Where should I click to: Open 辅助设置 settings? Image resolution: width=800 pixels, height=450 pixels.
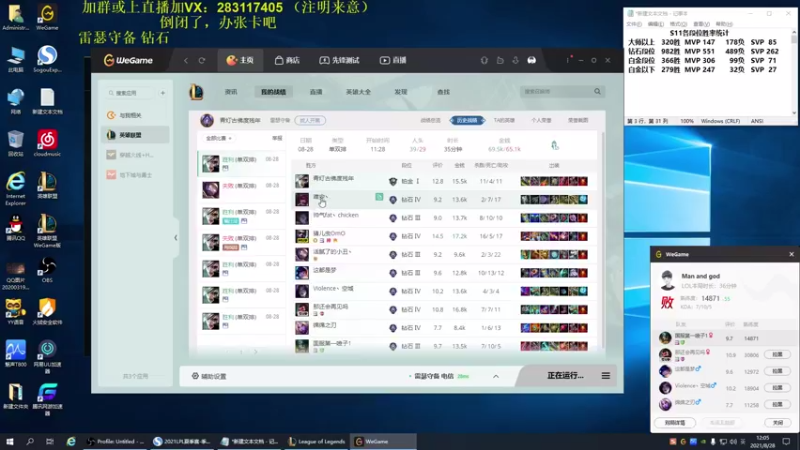coord(209,376)
